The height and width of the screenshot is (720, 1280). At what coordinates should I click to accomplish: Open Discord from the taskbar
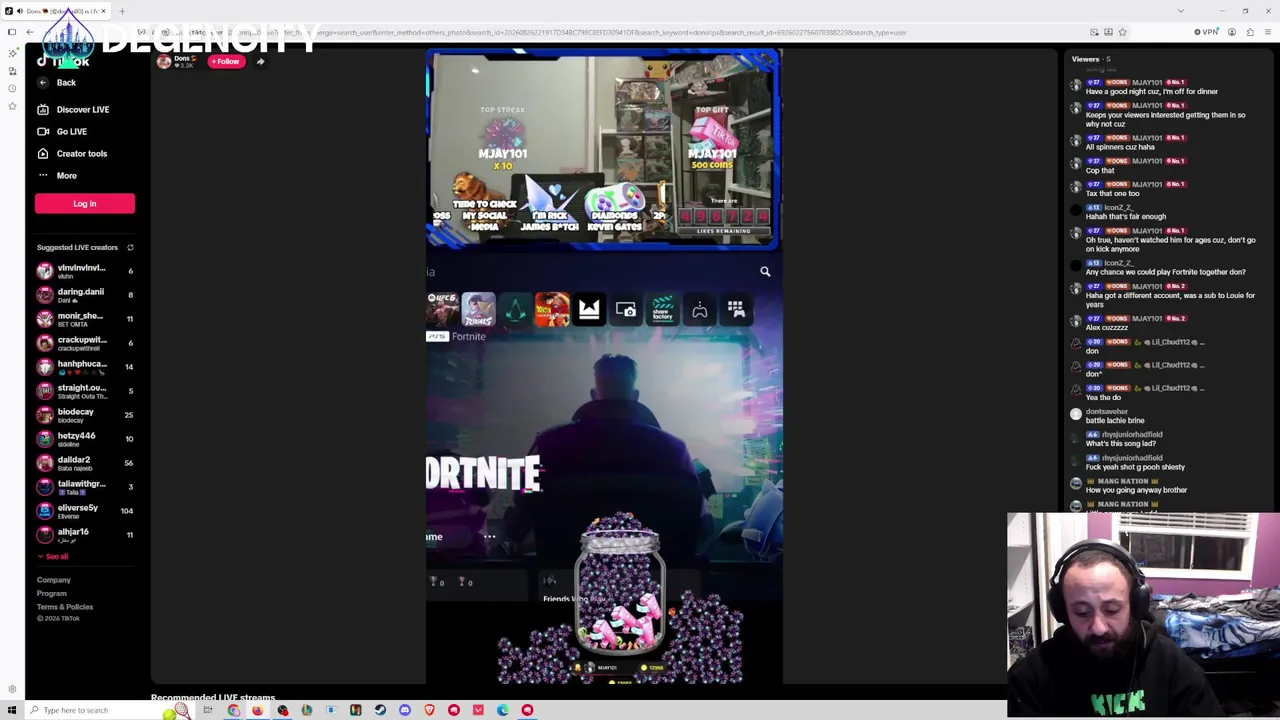[405, 710]
